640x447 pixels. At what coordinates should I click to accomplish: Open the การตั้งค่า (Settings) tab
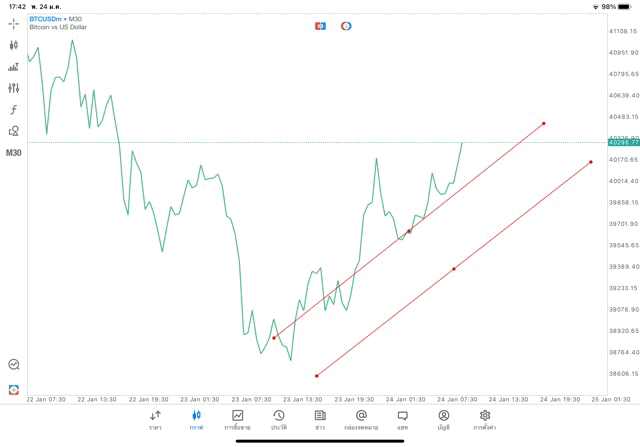click(x=485, y=419)
